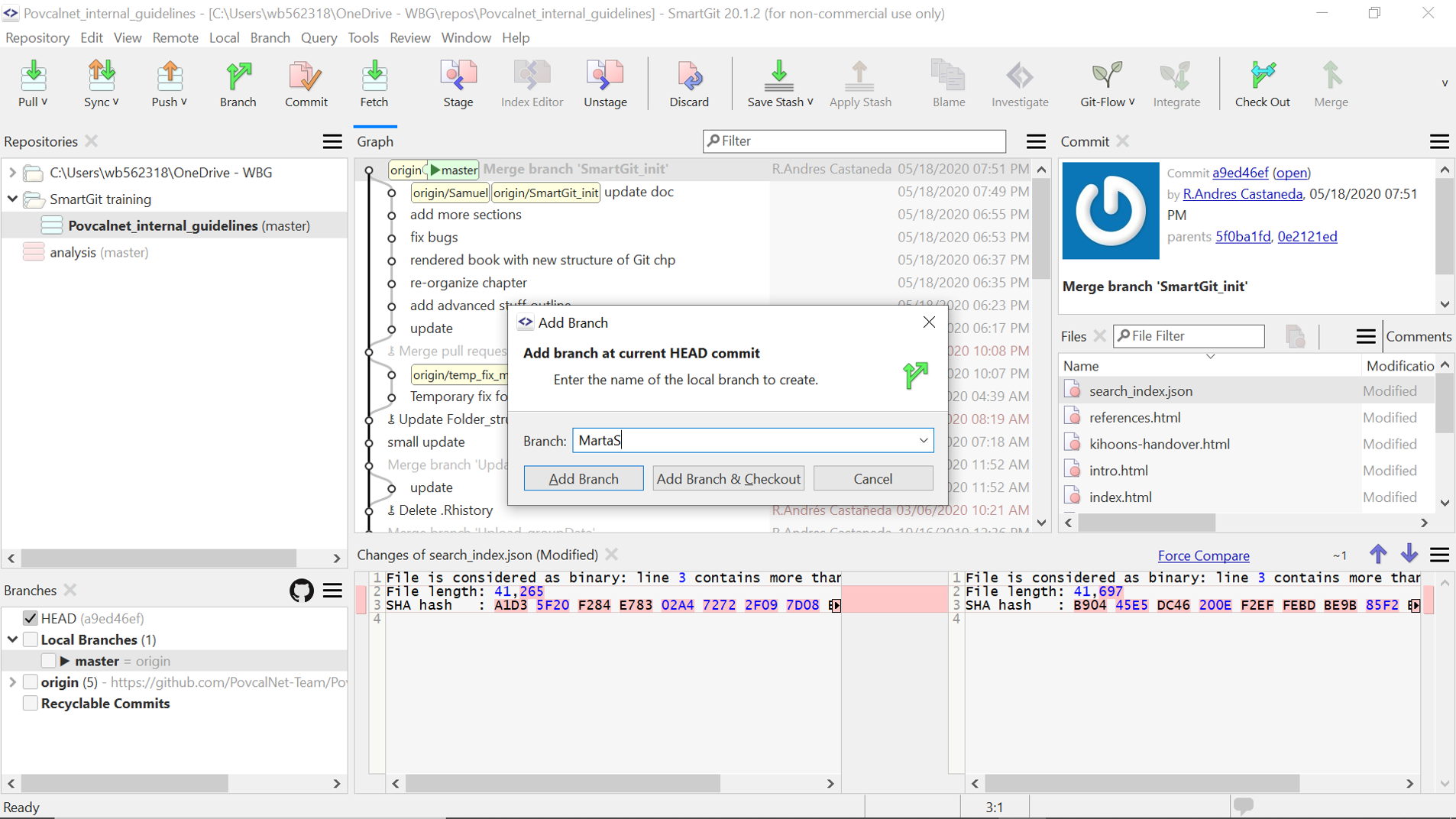
Task: Click parent commit 5f0ba1fd link
Action: [x=1243, y=237]
